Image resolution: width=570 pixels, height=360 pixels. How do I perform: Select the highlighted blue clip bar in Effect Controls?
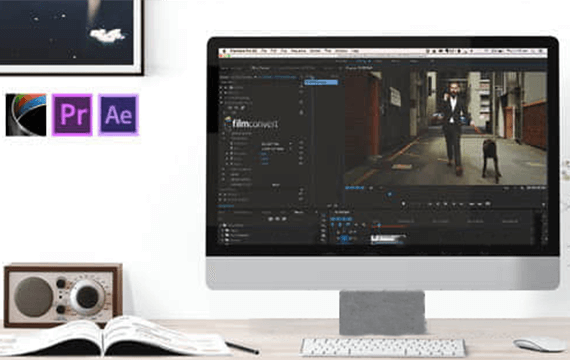pyautogui.click(x=321, y=83)
